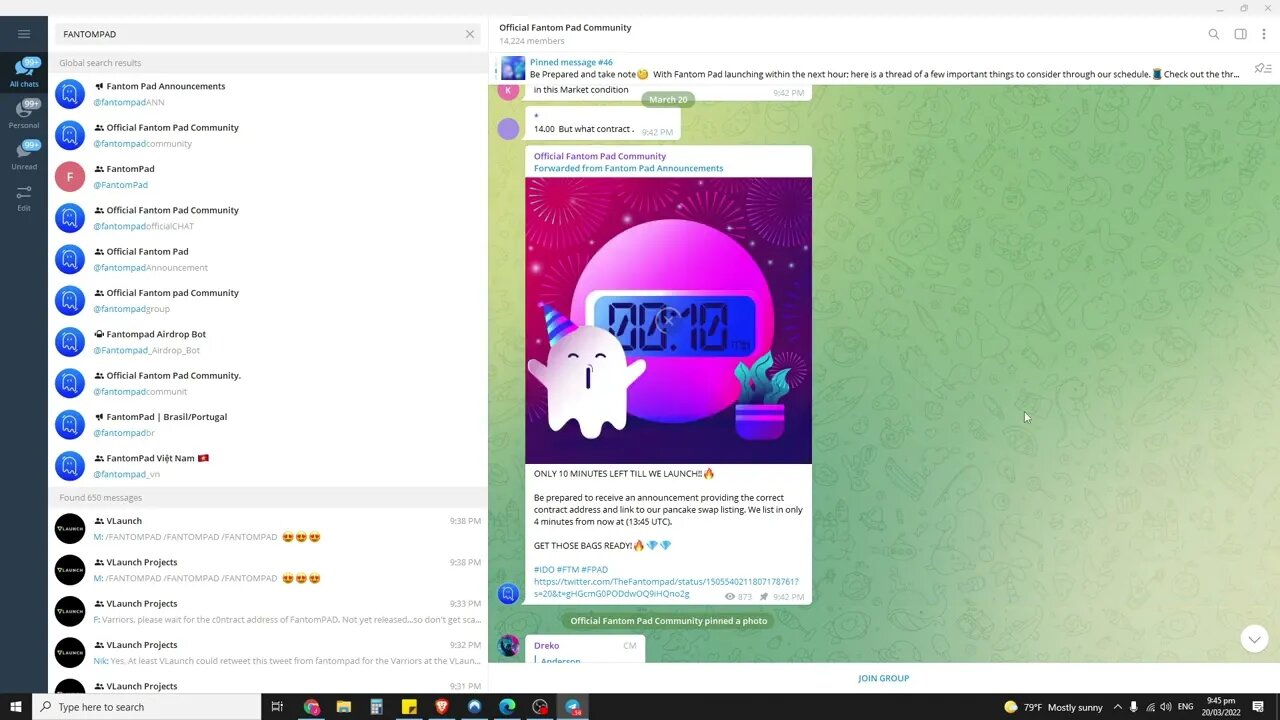Open the TheFantompad twitter link
The image size is (1280, 720).
click(666, 587)
